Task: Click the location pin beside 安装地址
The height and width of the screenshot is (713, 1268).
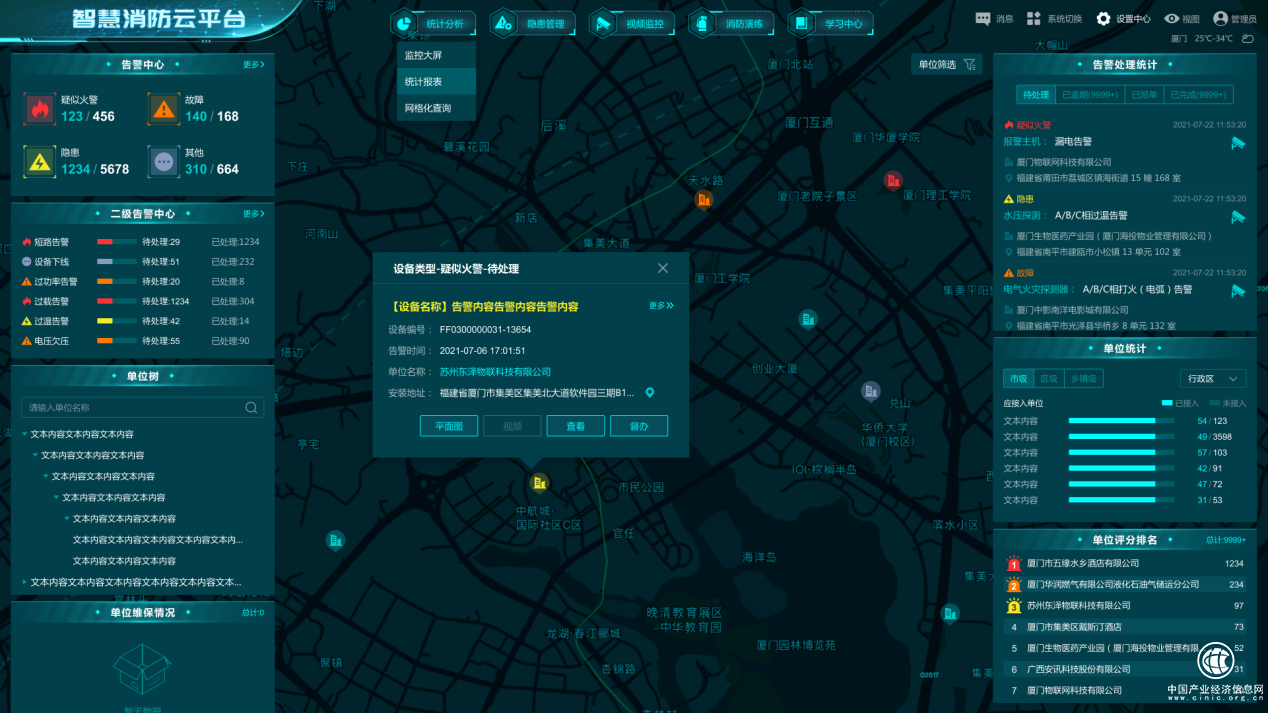Action: pyautogui.click(x=650, y=393)
